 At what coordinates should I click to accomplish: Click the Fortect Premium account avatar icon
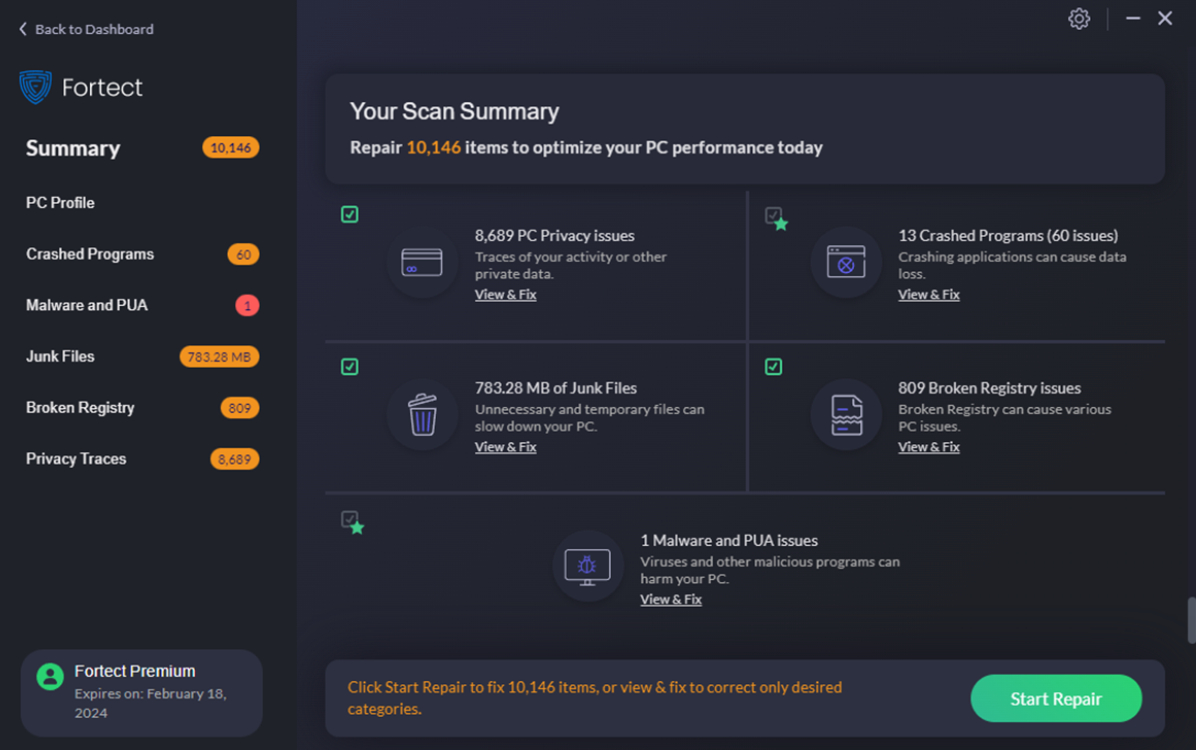50,677
